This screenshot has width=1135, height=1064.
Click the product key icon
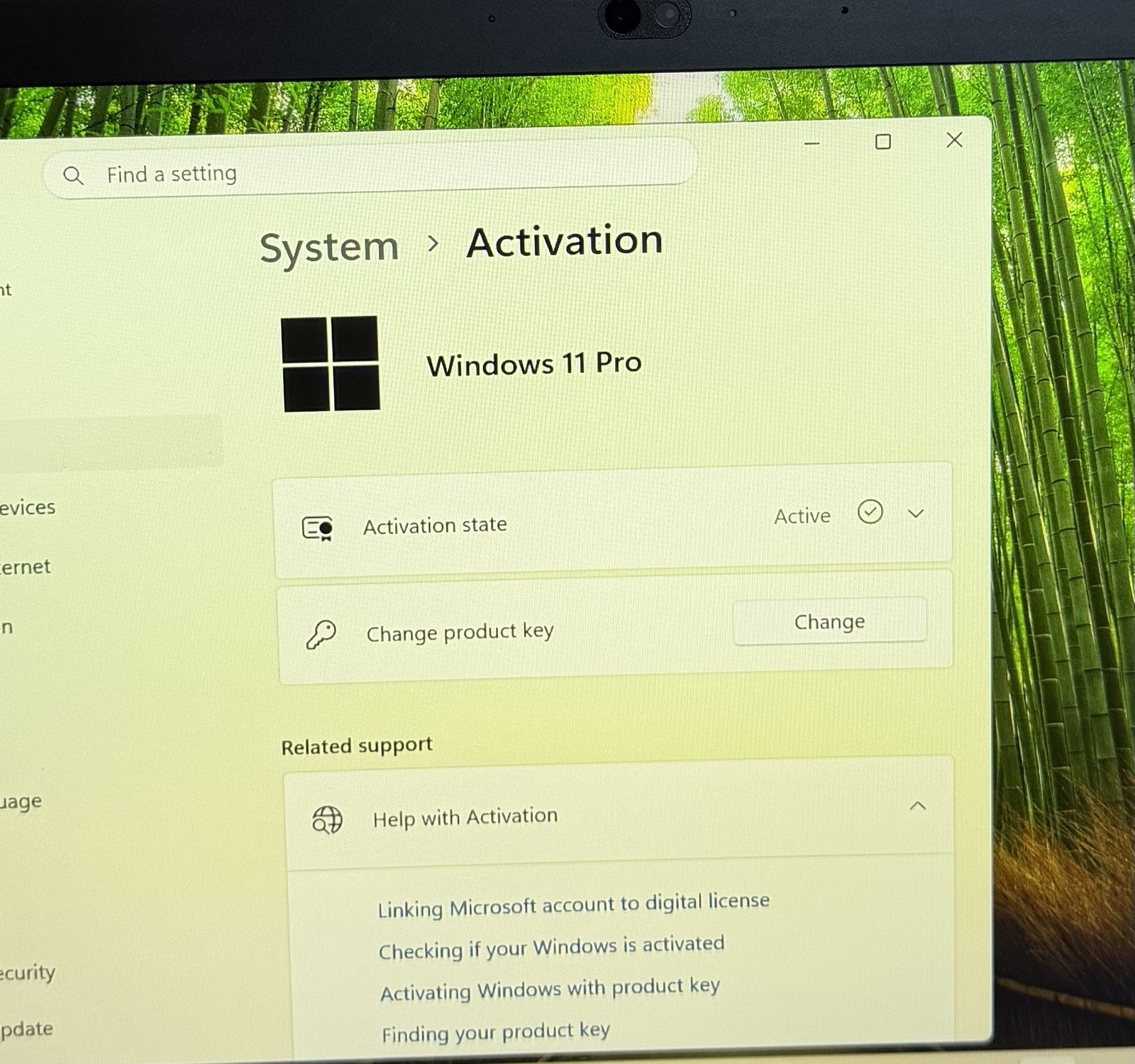click(x=321, y=634)
